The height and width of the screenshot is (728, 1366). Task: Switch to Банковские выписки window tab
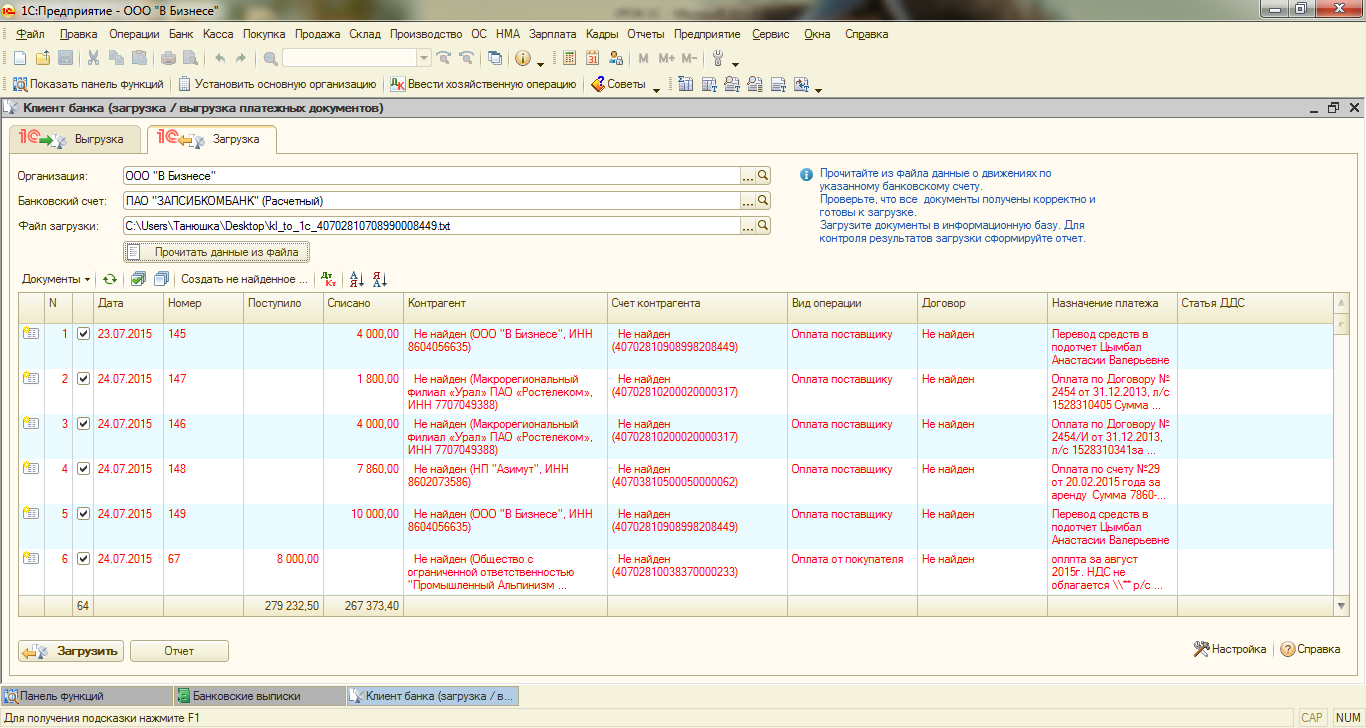pos(258,696)
